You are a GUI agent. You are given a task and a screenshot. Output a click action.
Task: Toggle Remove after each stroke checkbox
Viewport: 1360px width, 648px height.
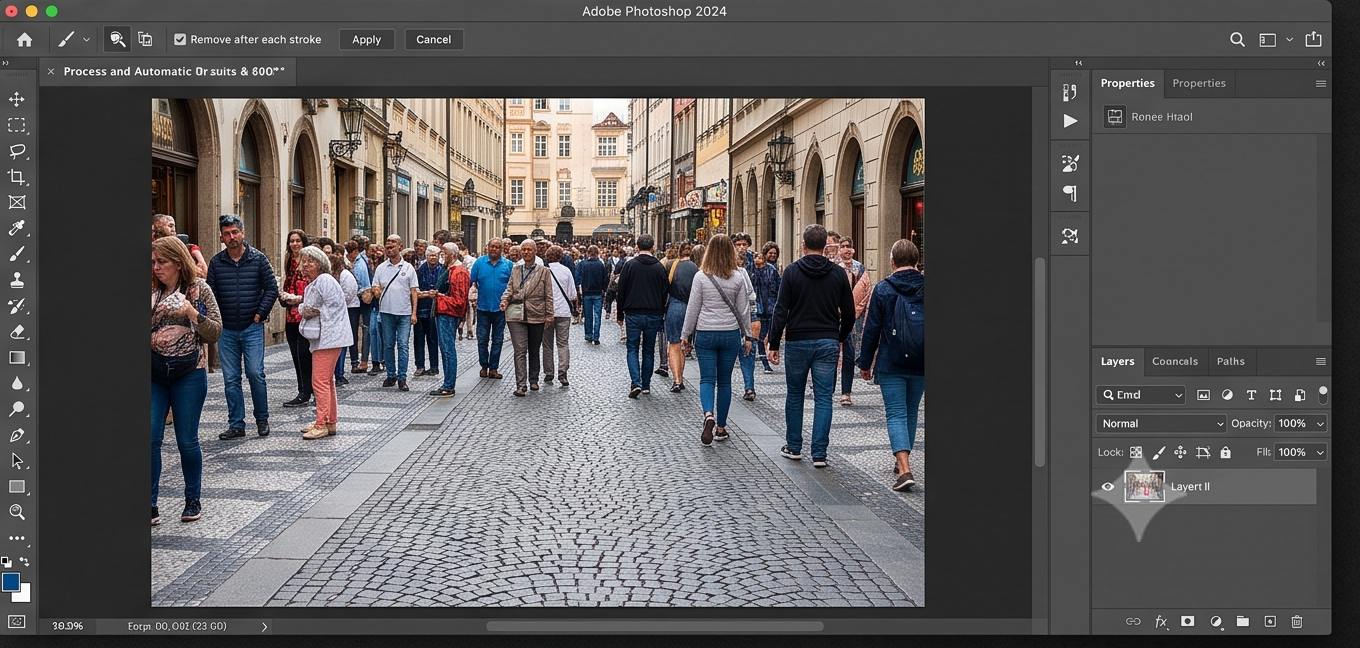point(180,39)
